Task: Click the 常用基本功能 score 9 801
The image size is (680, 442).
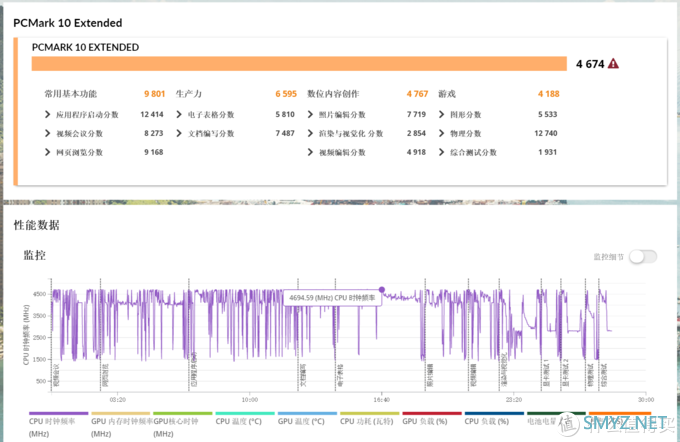Action: point(154,94)
